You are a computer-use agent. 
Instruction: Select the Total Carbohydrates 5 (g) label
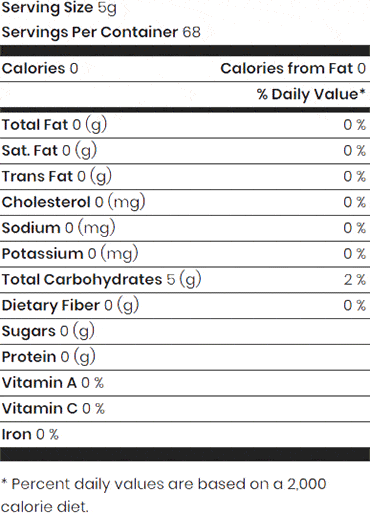(102, 280)
